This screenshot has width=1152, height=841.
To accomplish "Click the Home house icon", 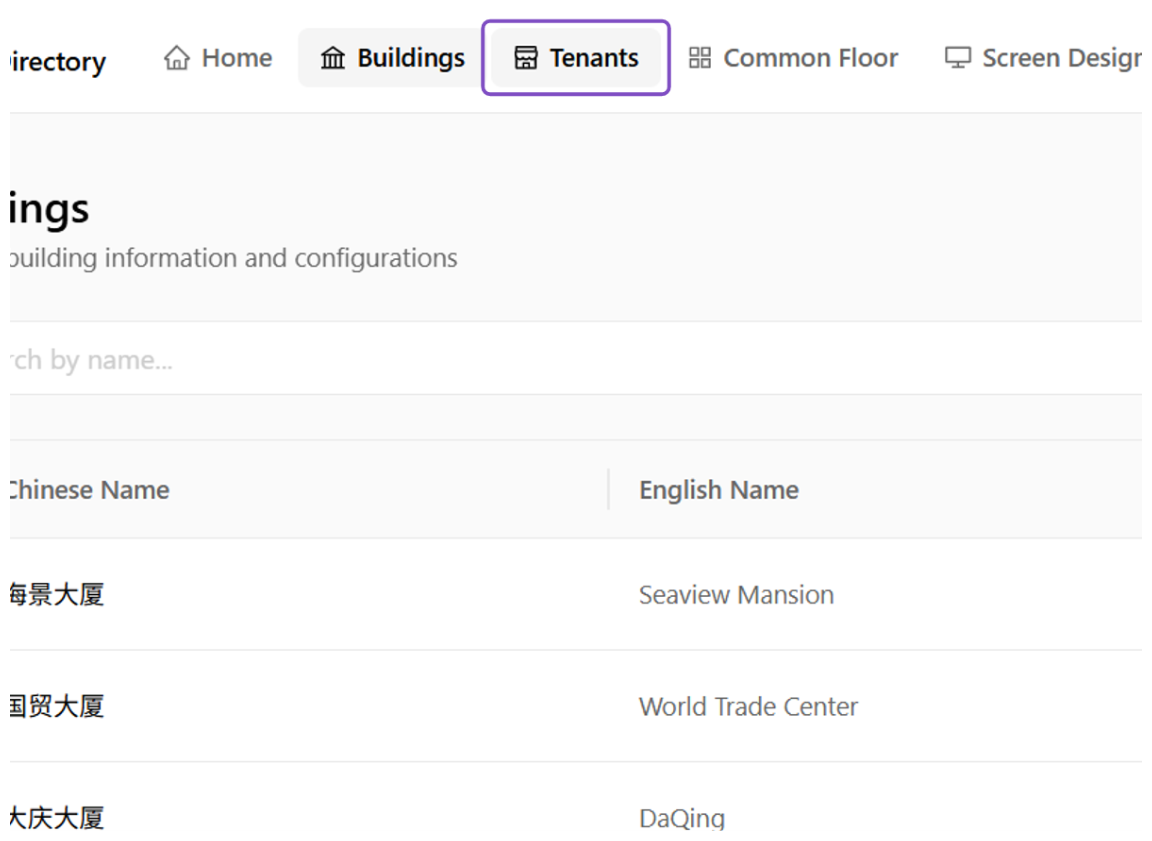I will [x=176, y=57].
